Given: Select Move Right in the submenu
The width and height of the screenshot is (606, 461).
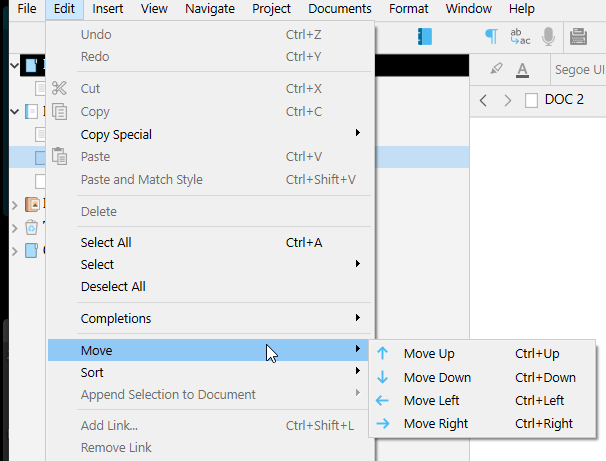Looking at the screenshot, I should coord(435,424).
